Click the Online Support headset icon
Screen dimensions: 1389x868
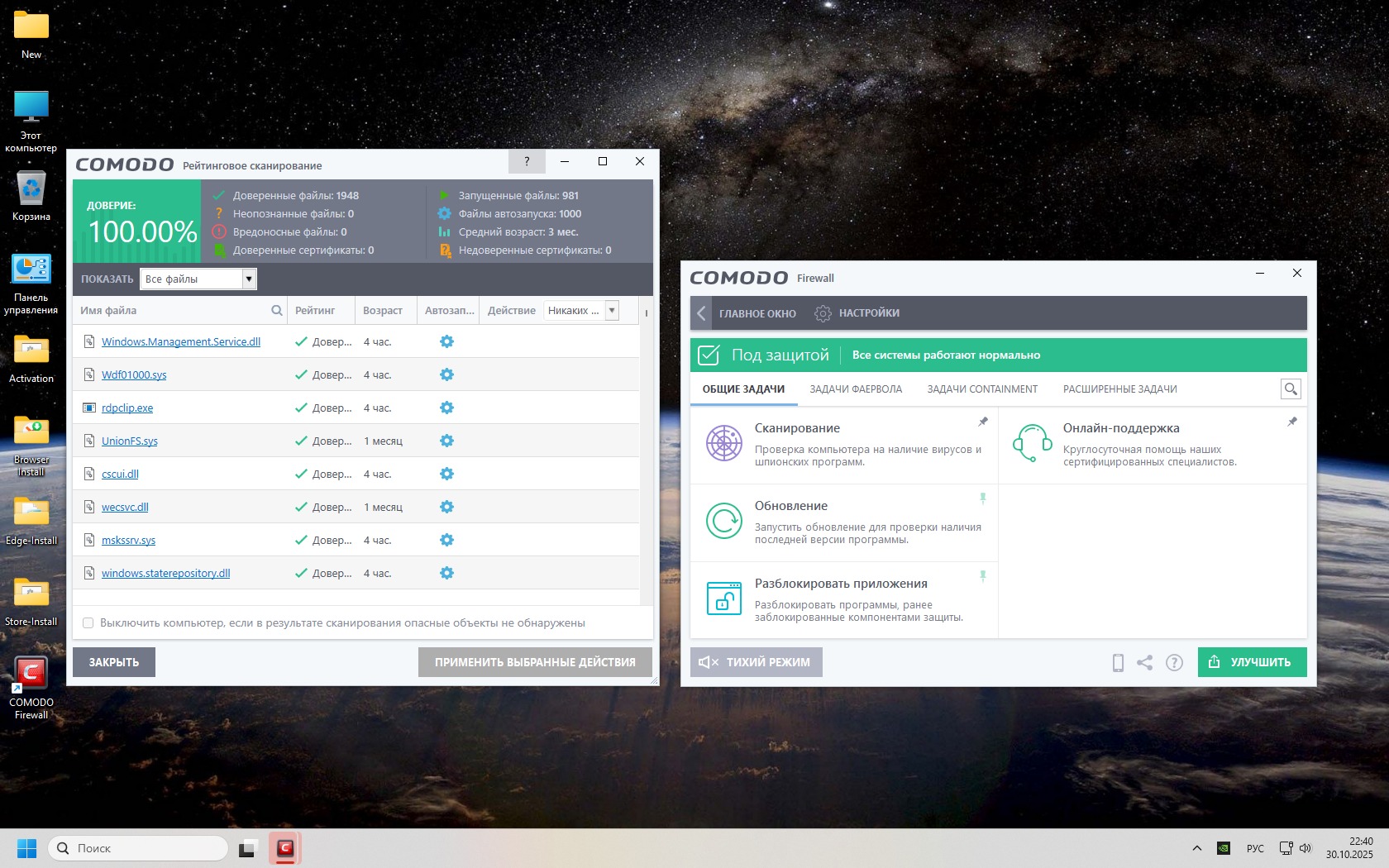[x=1032, y=444]
